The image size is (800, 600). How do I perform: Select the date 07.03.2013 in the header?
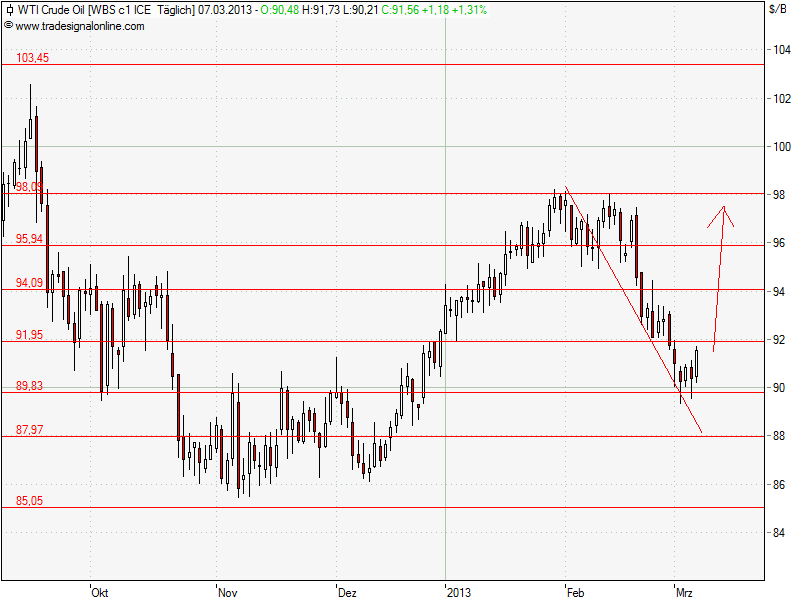coord(225,10)
